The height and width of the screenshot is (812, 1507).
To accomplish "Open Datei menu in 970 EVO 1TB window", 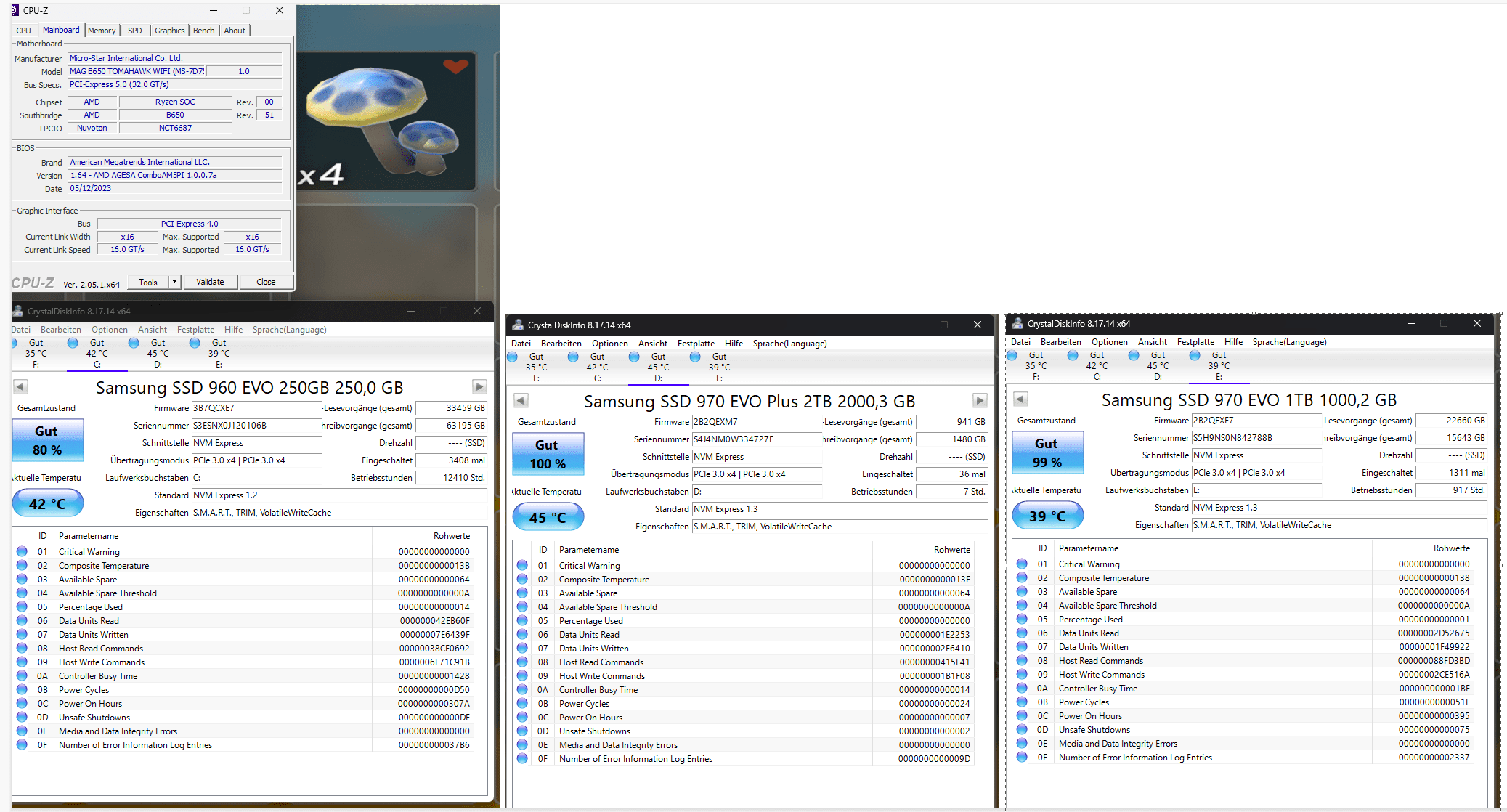I will (1020, 342).
